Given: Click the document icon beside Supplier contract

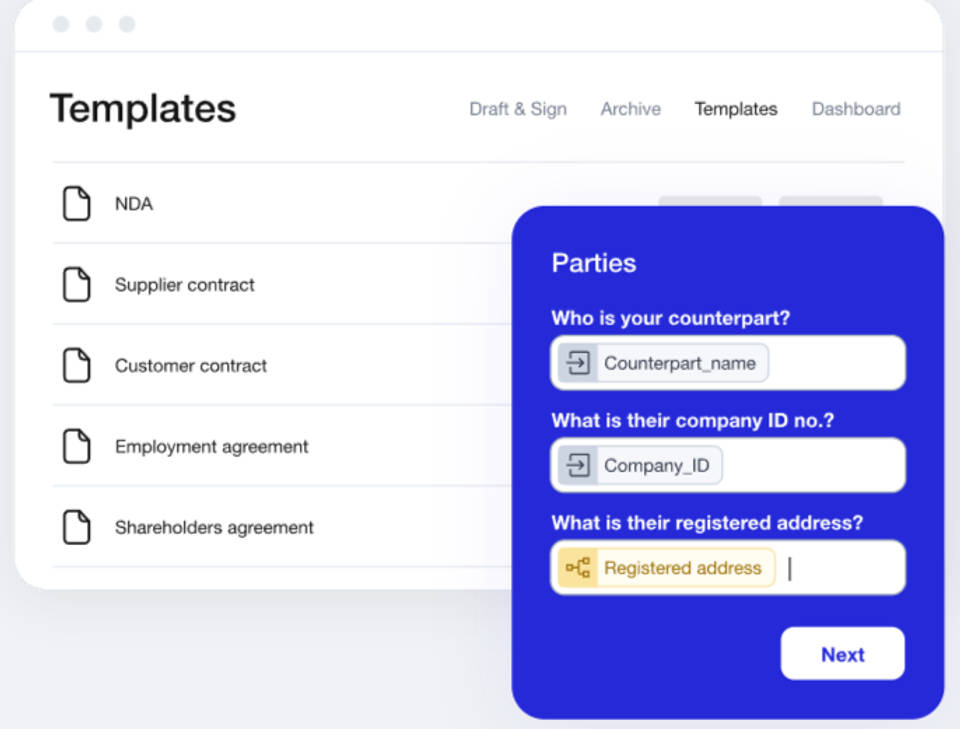Looking at the screenshot, I should [77, 284].
